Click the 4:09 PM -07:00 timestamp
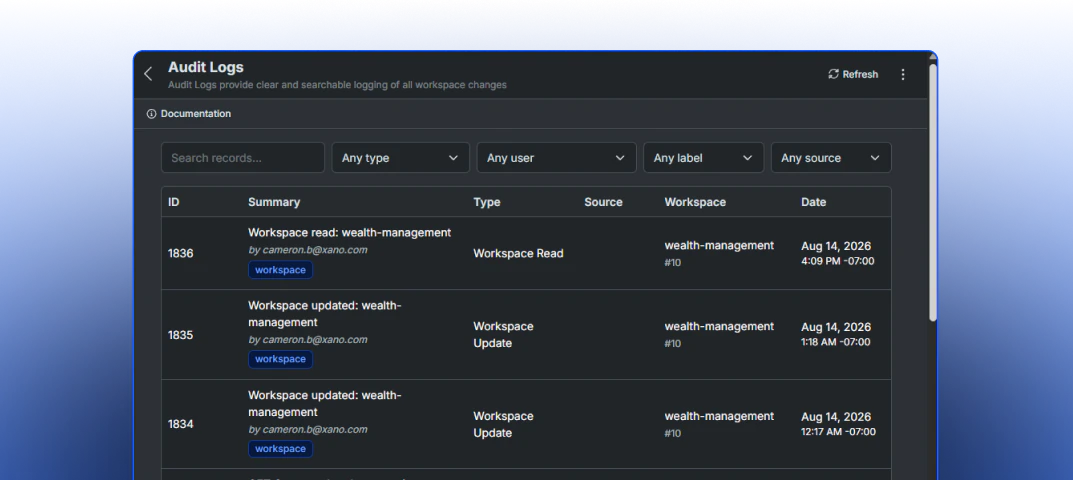 point(838,261)
